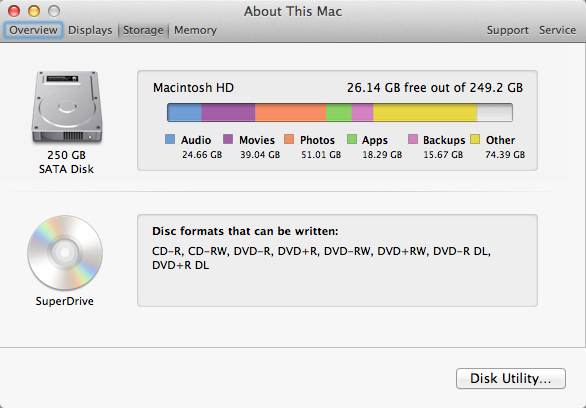Viewport: 586px width, 408px height.
Task: Open the Support section
Action: (508, 30)
